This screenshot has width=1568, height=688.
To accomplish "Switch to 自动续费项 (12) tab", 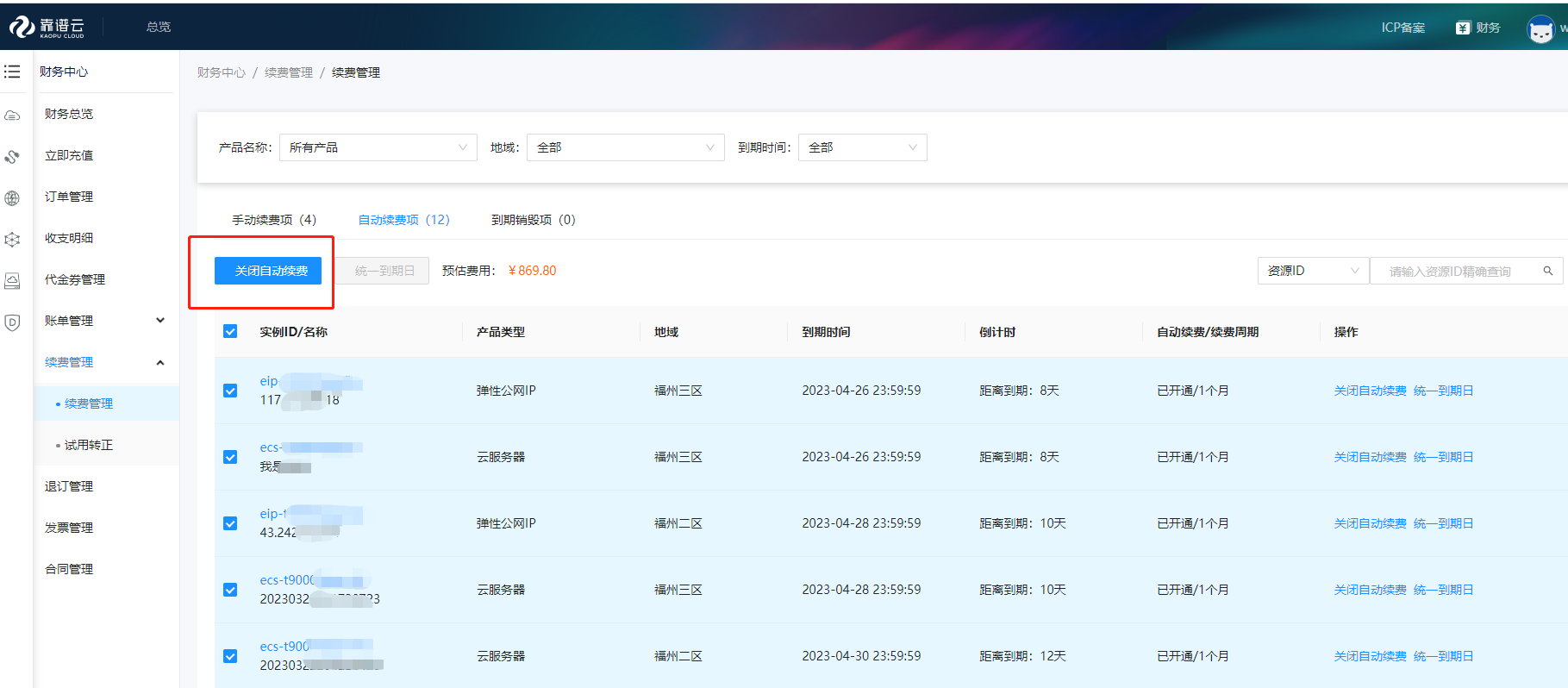I will 404,220.
